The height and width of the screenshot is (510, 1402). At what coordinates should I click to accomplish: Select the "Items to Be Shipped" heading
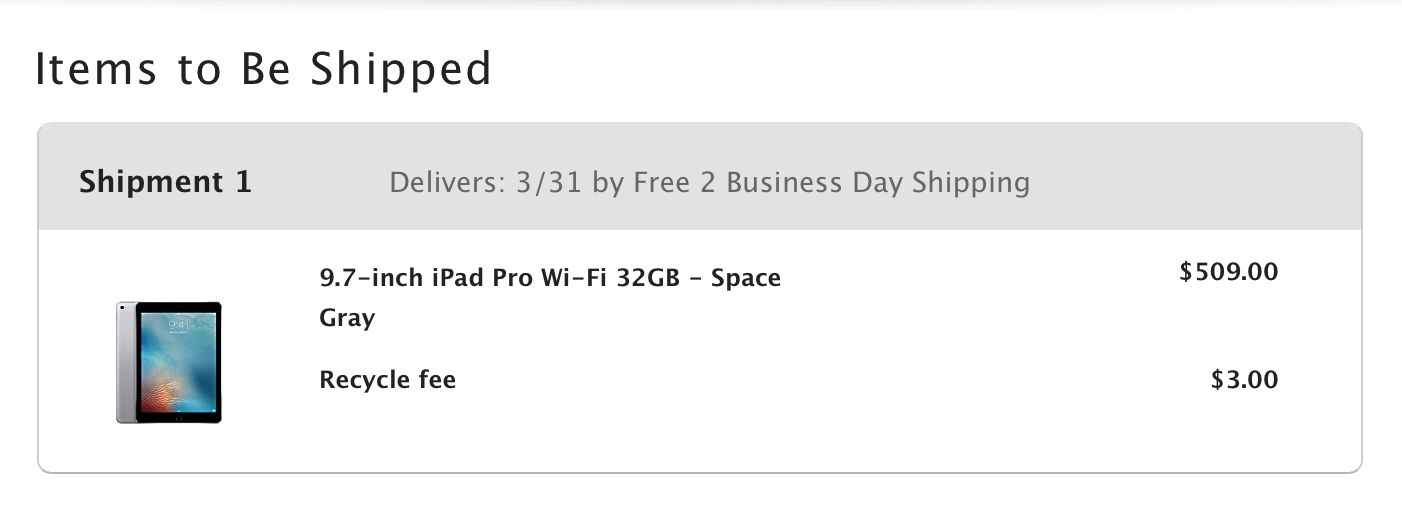click(263, 69)
